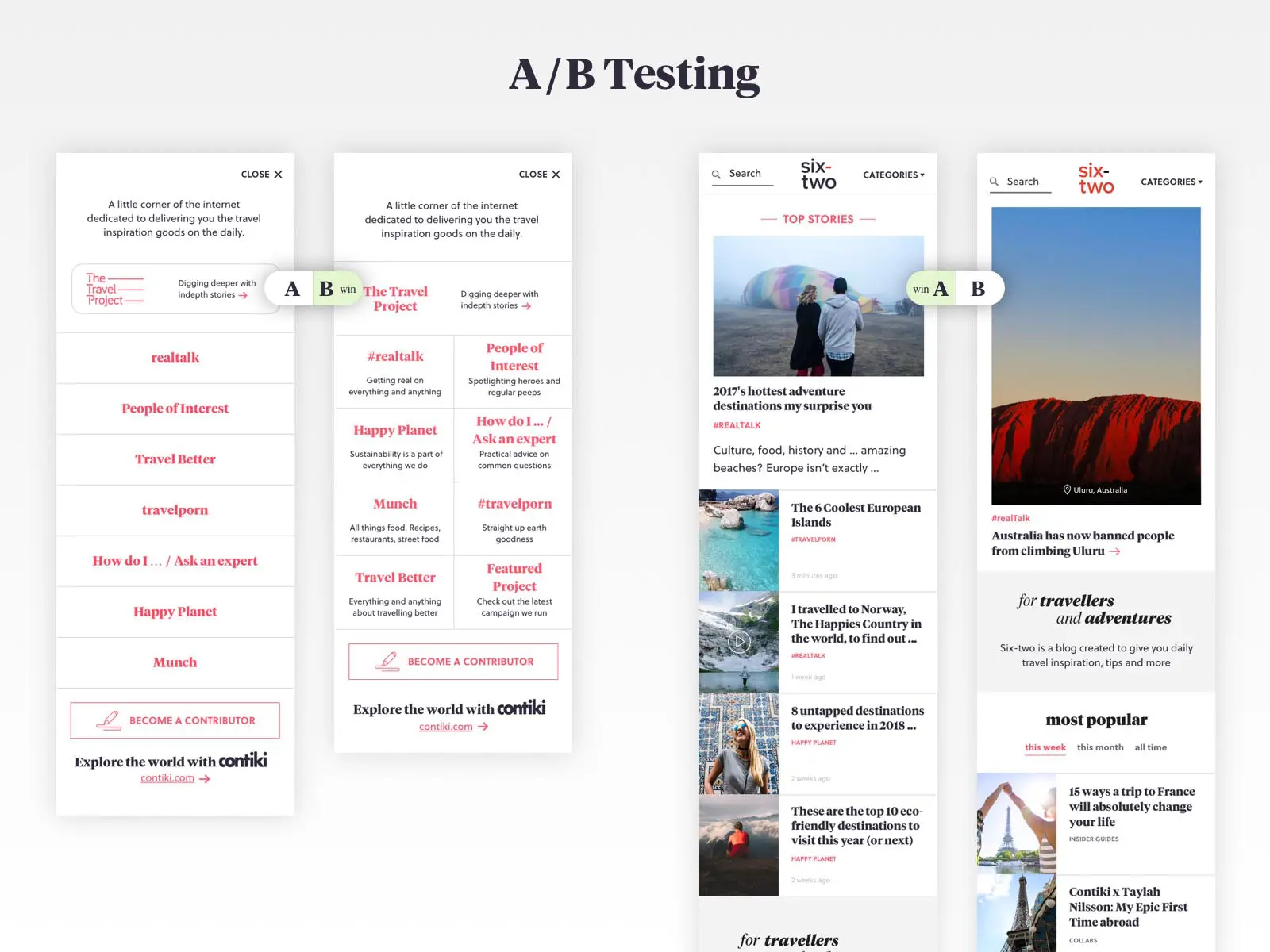Click #REALTALK tag under top story
The width and height of the screenshot is (1270, 952).
[x=737, y=426]
